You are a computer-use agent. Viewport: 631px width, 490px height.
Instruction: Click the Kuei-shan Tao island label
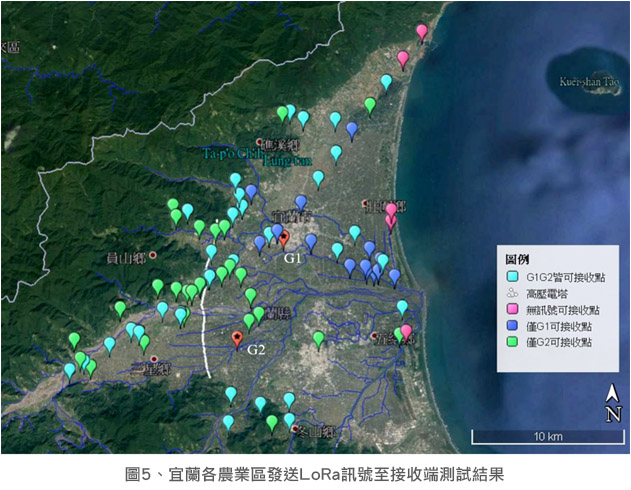point(589,82)
